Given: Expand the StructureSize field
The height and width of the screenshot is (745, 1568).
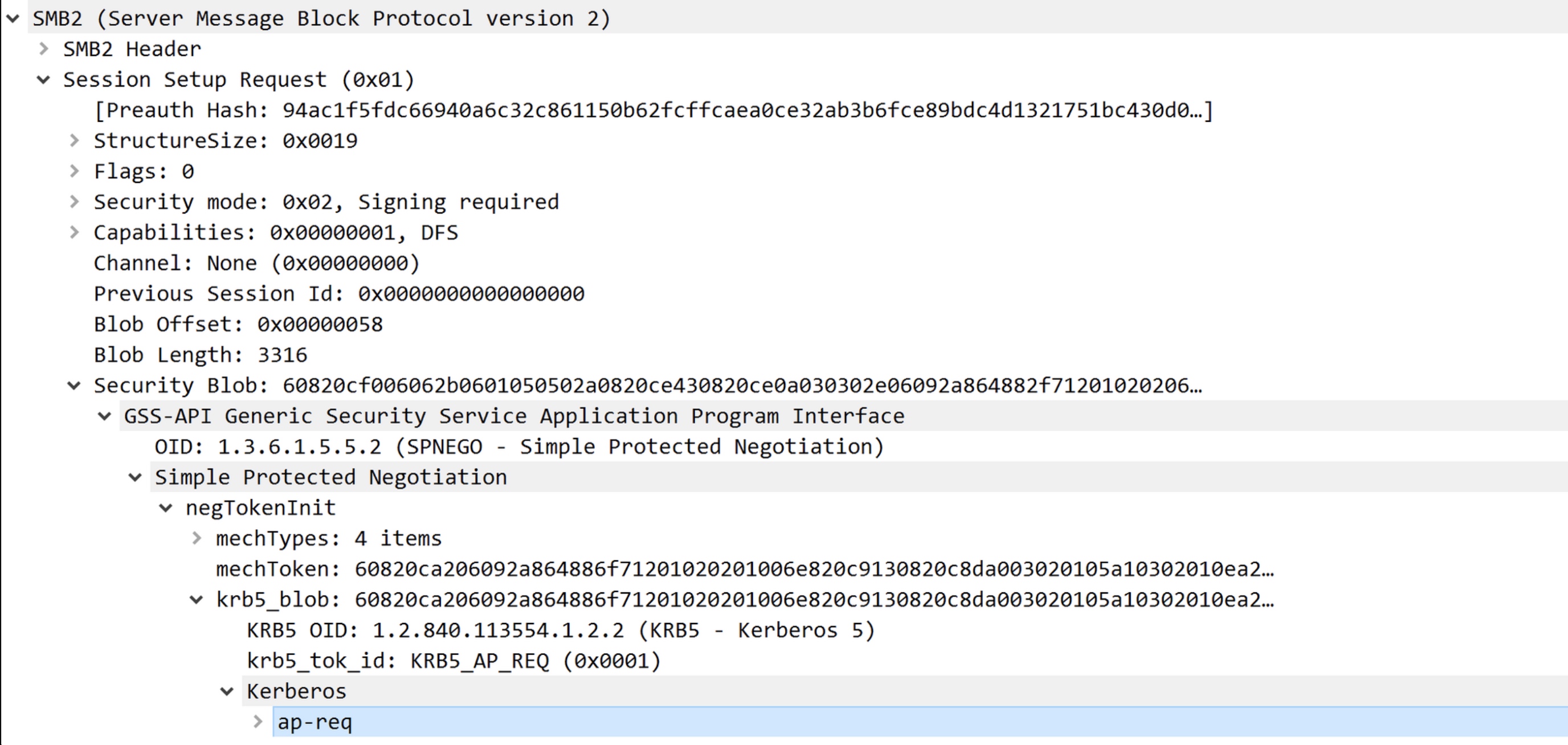Looking at the screenshot, I should click(x=74, y=141).
